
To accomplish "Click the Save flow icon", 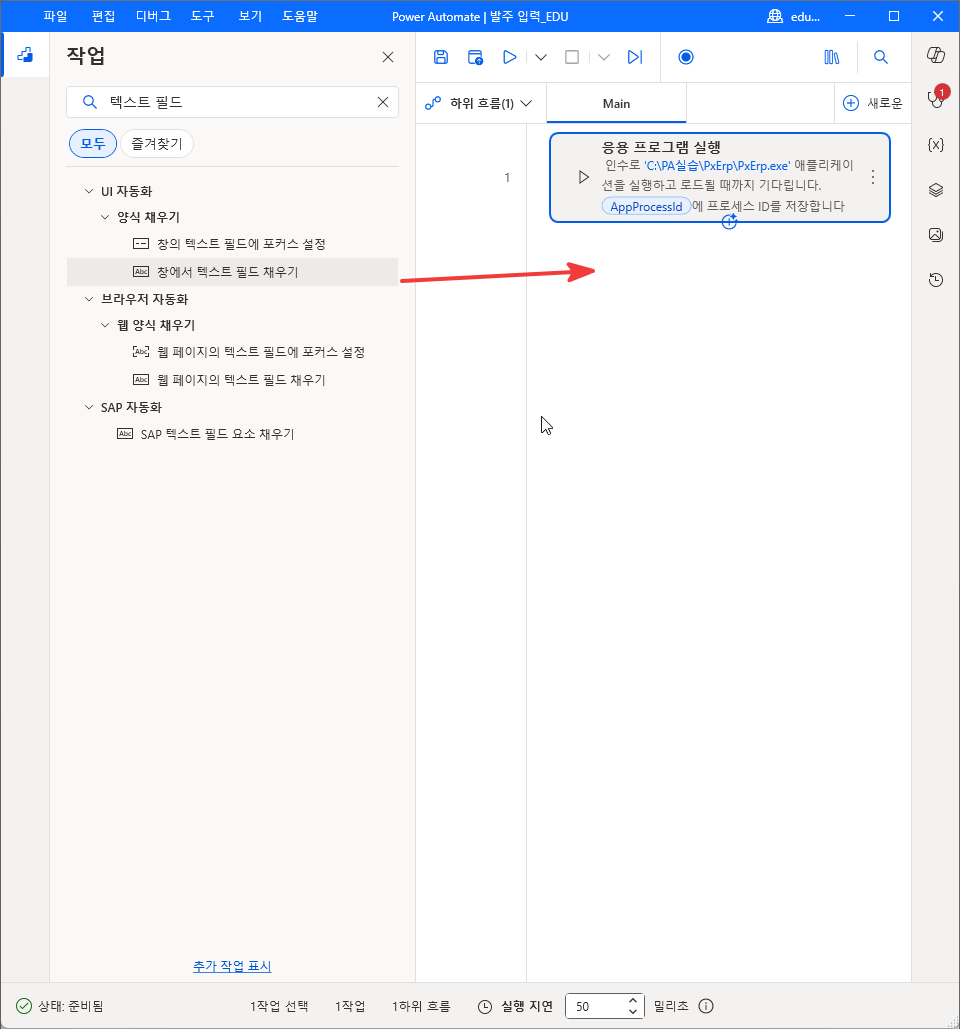I will pos(441,57).
